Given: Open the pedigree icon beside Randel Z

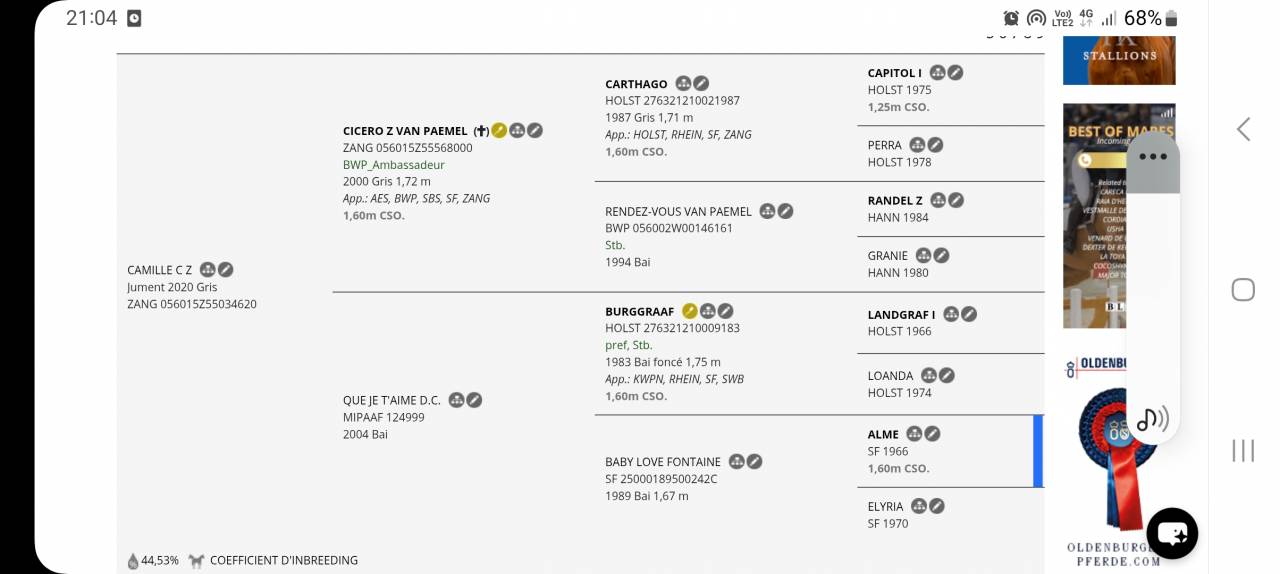Looking at the screenshot, I should pos(938,200).
